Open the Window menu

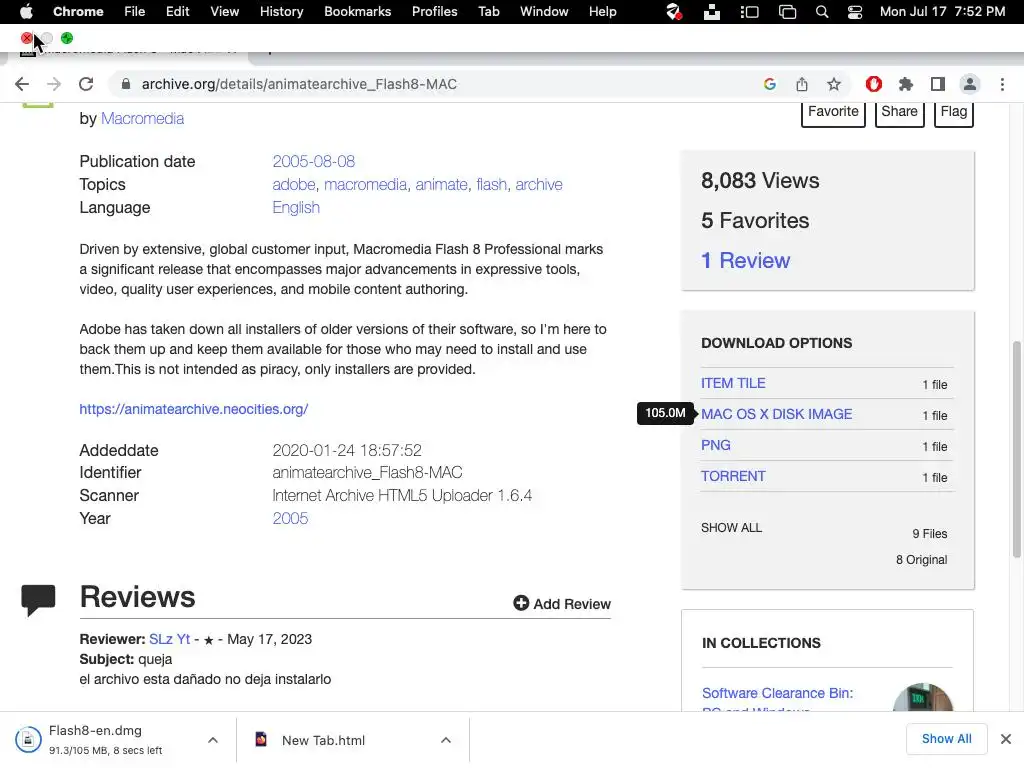(544, 12)
